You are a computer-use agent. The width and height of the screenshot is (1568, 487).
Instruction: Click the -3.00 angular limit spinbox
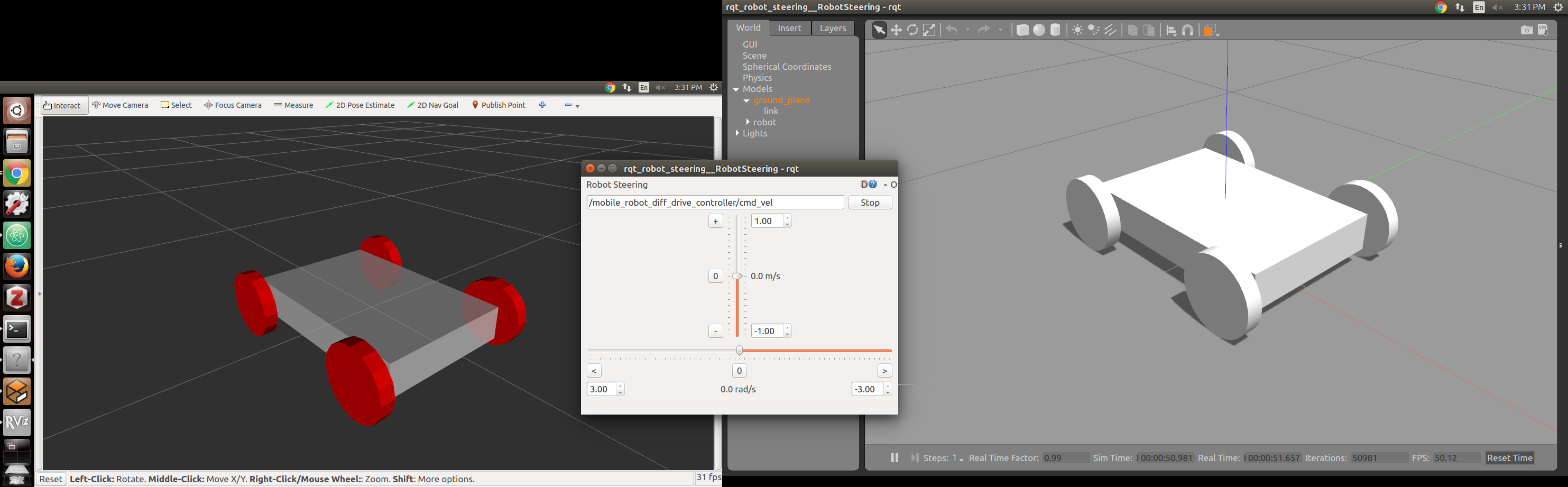[x=872, y=390]
